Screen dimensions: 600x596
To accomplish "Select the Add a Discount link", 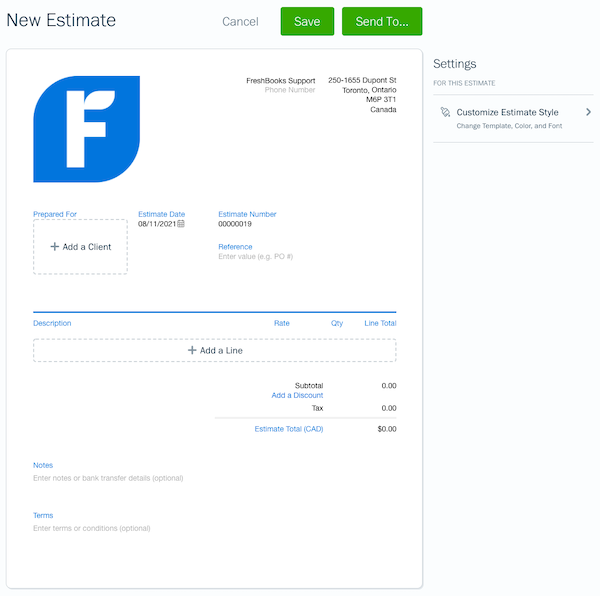I will click(297, 396).
